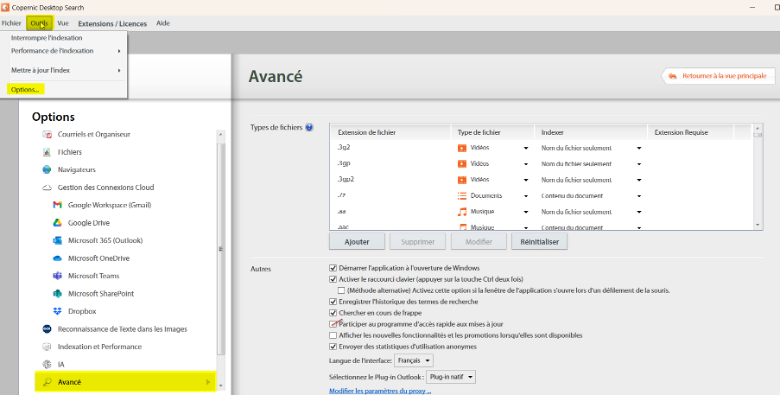Click the IA brain icon

(x=47, y=364)
